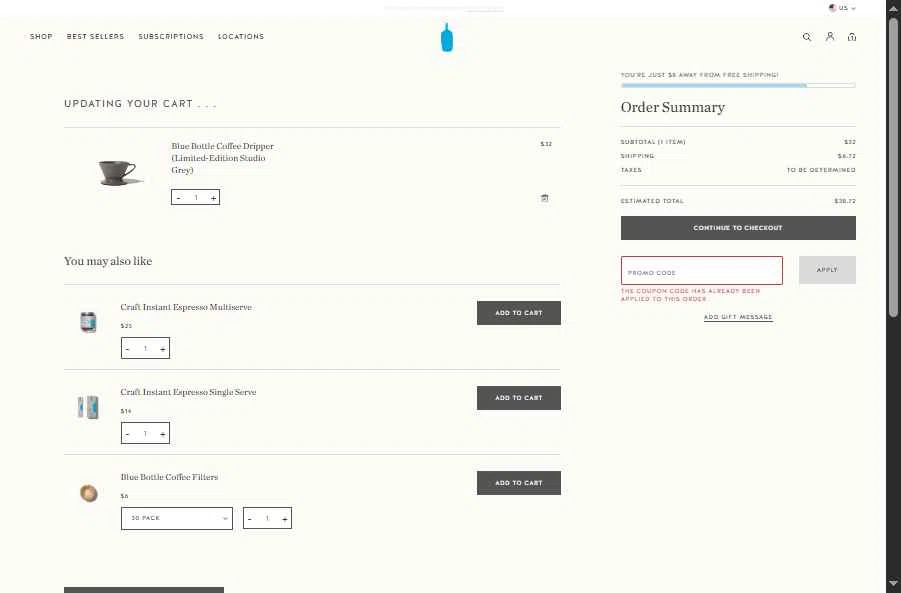The image size is (901, 593).
Task: Remove Coffee Dripper with trash icon
Action: [544, 198]
